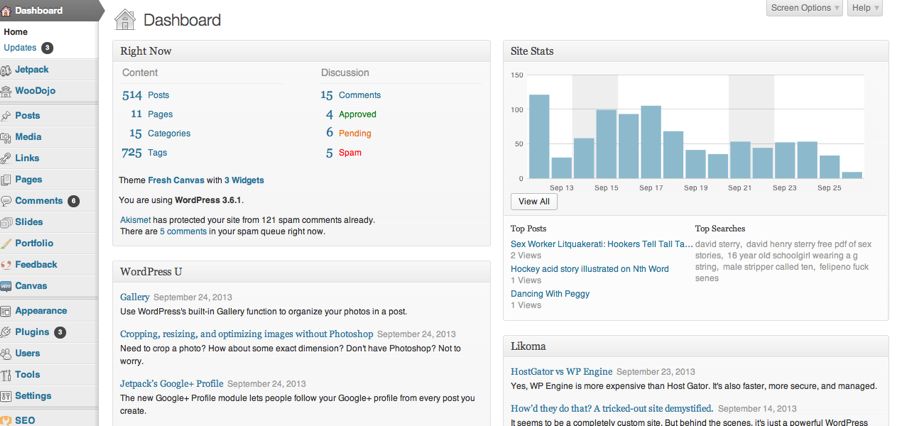Click the Links chain icon
The image size is (900, 426).
(x=6, y=158)
